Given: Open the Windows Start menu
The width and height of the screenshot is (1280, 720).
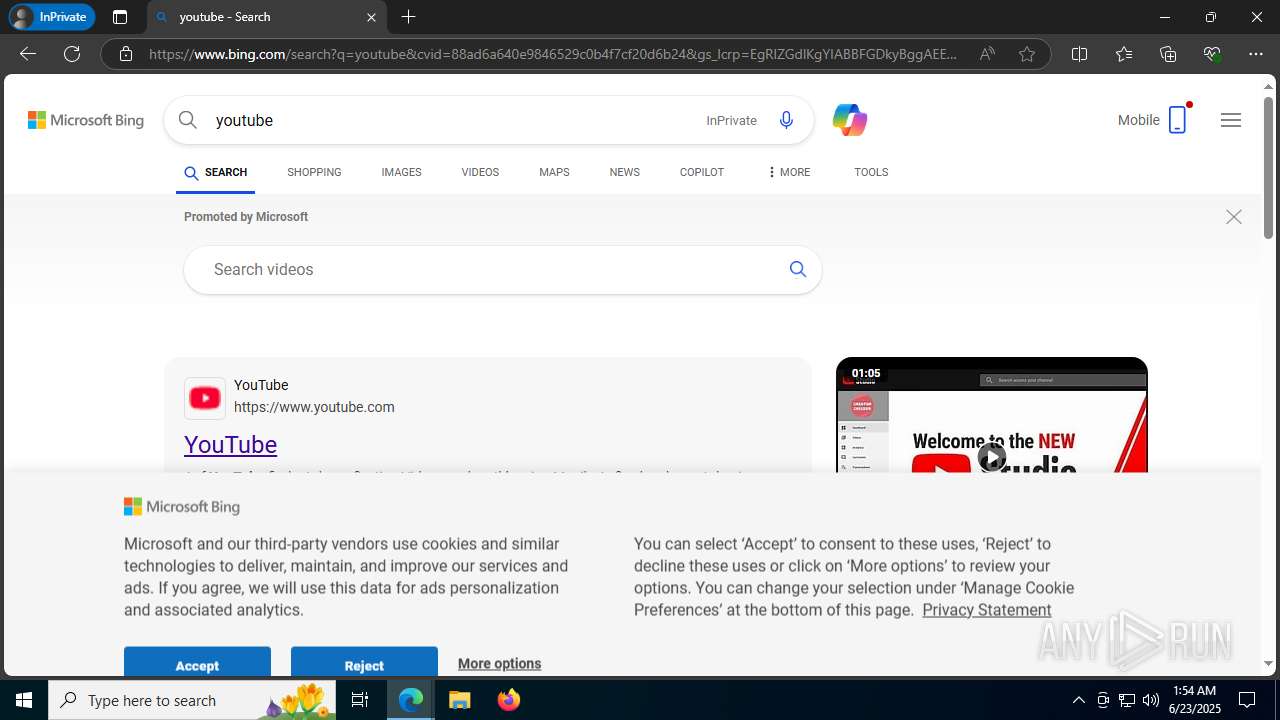Looking at the screenshot, I should (x=24, y=700).
